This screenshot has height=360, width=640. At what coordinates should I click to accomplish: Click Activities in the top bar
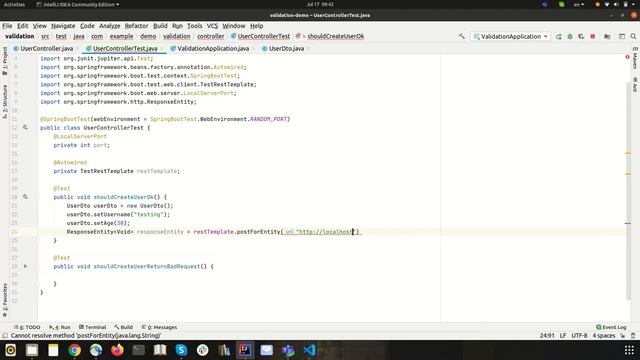[14, 4]
